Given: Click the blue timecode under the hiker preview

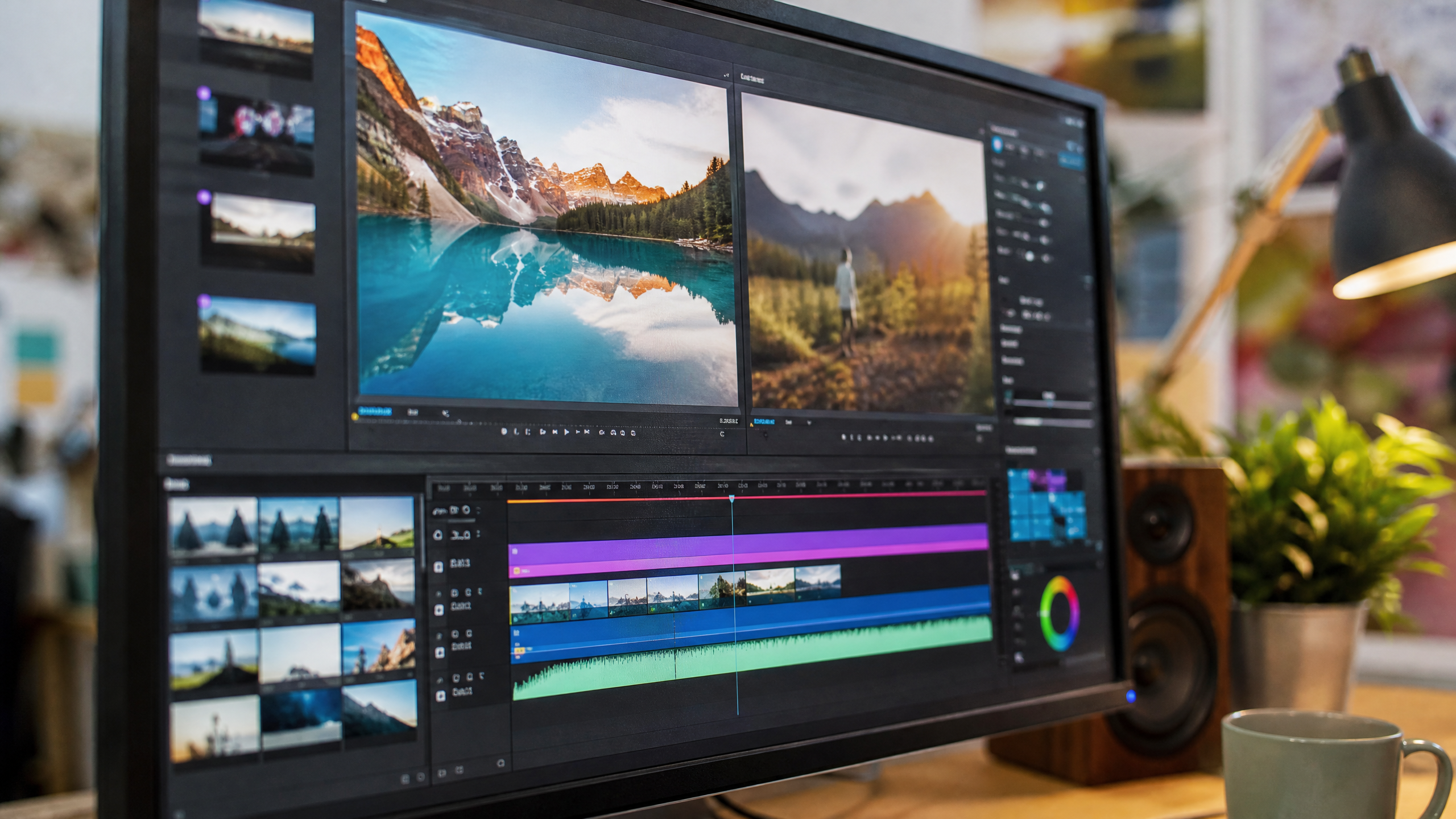Looking at the screenshot, I should (764, 421).
